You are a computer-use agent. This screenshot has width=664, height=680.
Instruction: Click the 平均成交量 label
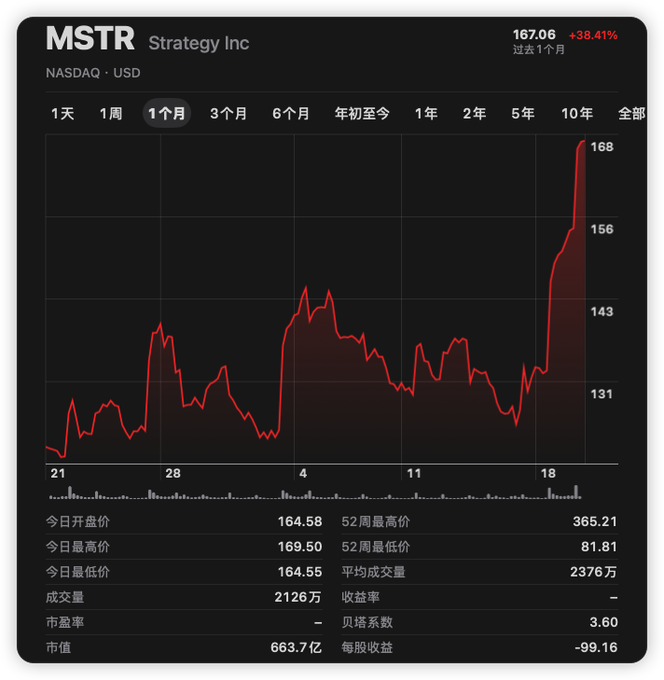373,572
